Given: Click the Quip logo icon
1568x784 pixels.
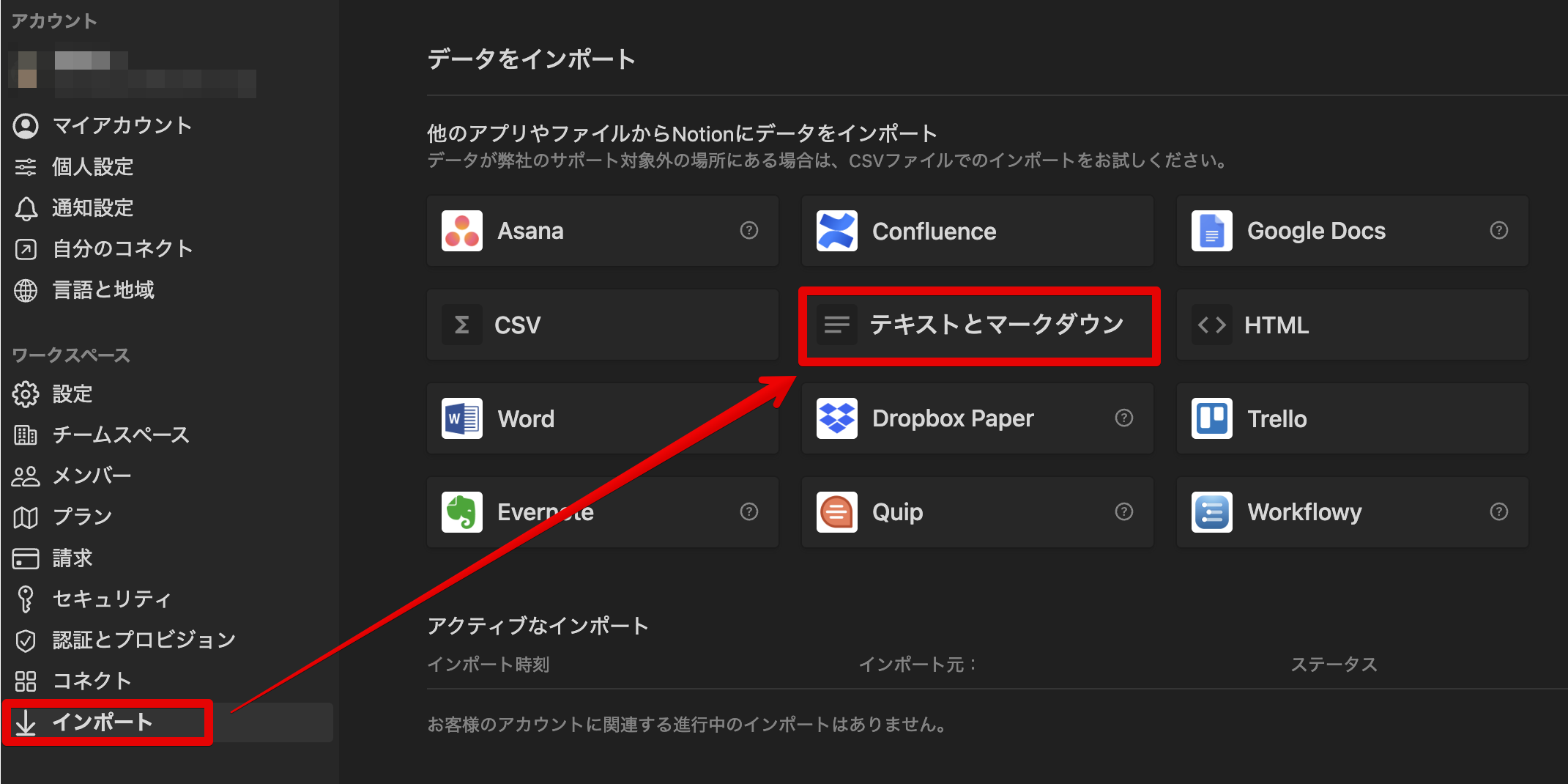Looking at the screenshot, I should tap(836, 512).
